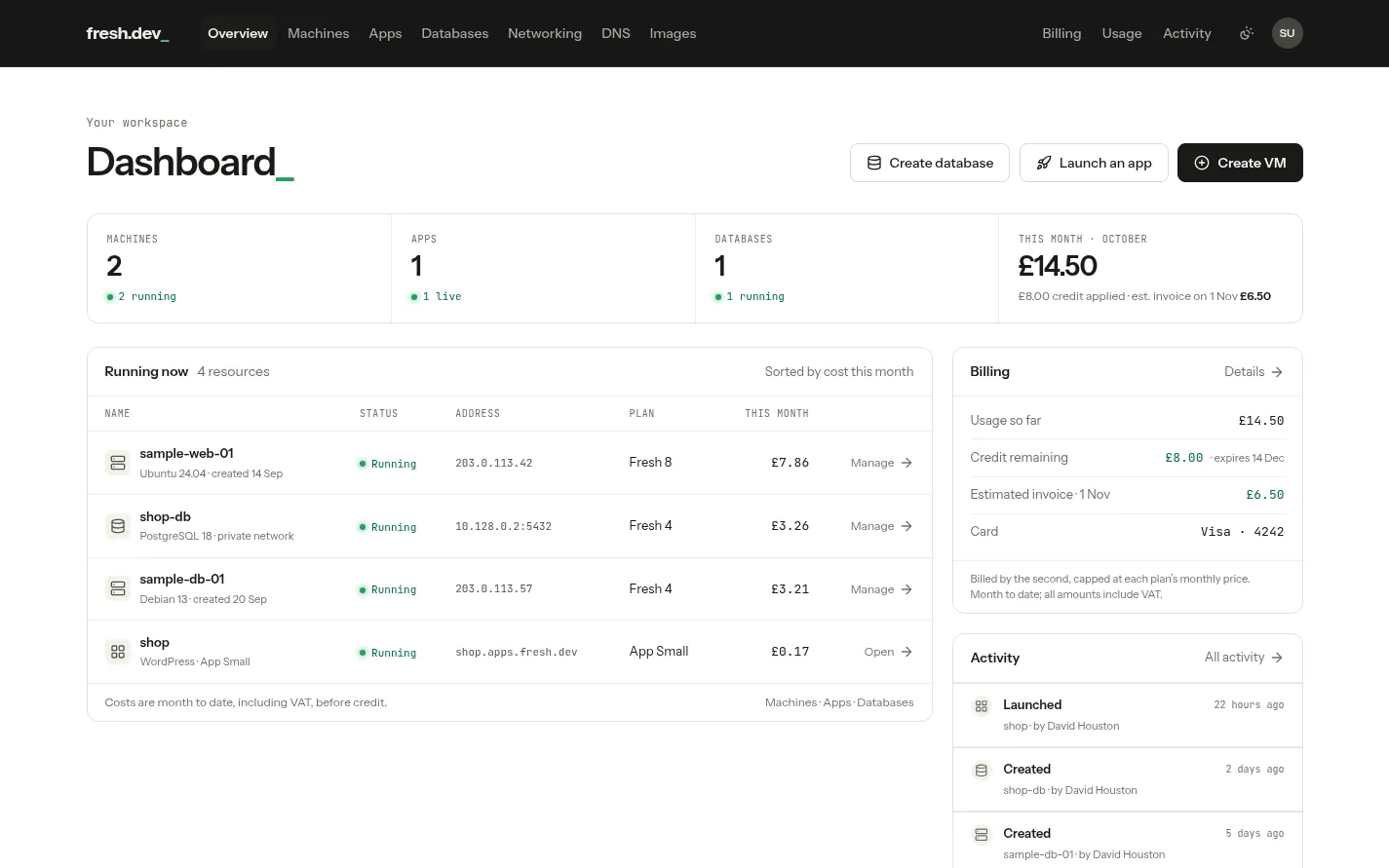Open the shop WordPress app

888,652
